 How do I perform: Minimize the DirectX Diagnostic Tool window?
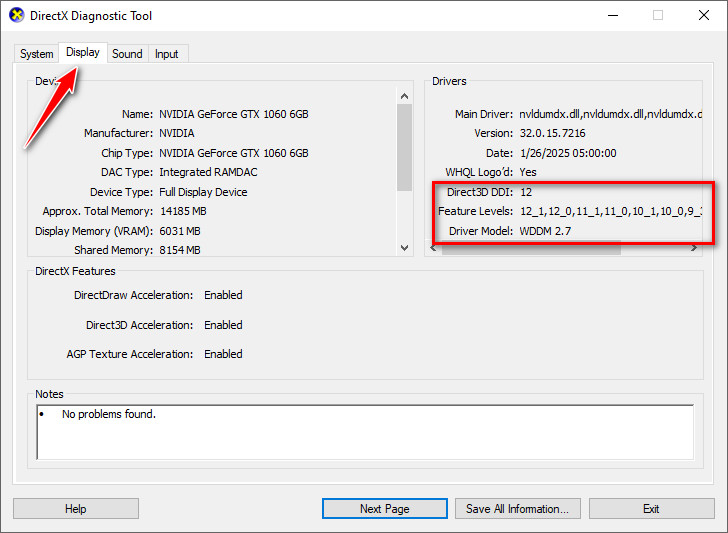(613, 15)
